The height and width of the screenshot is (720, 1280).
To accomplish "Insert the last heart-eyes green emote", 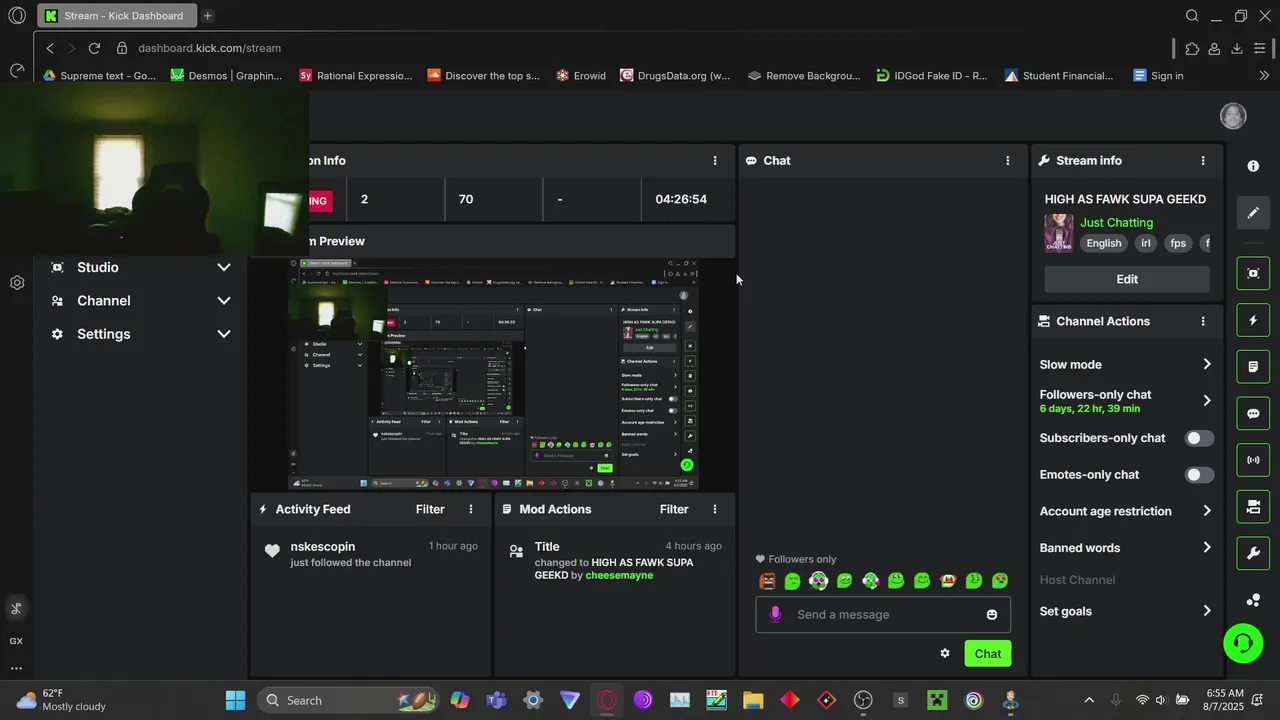I will 999,581.
